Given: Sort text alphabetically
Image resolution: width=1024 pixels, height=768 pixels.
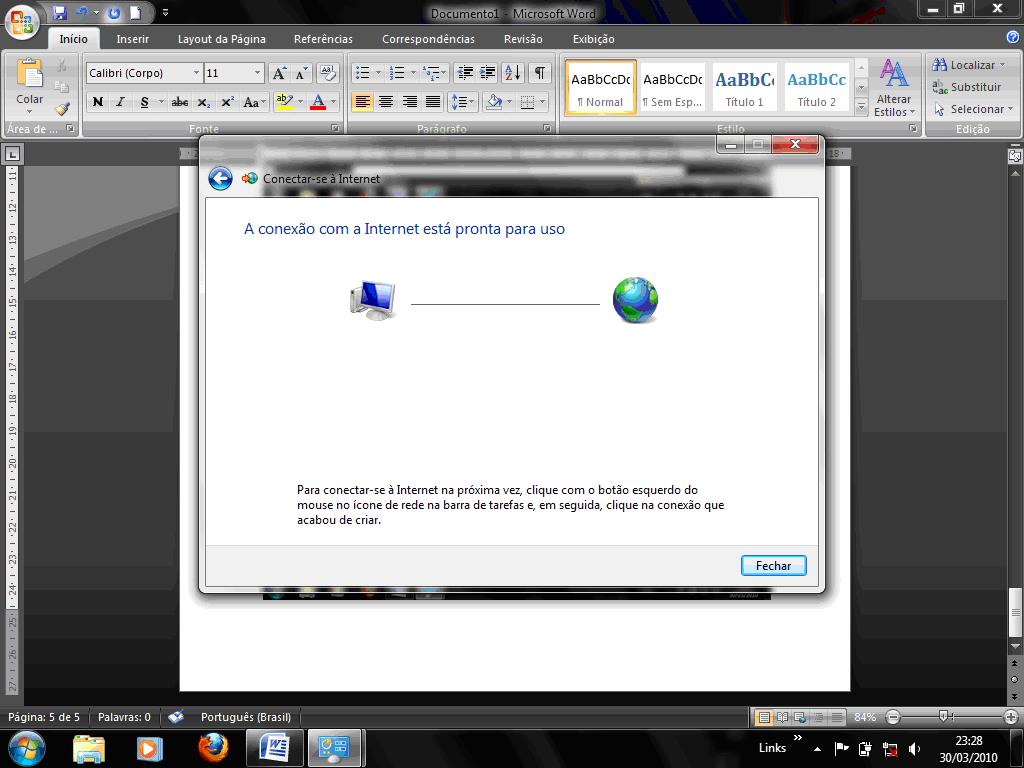Looking at the screenshot, I should [x=513, y=73].
